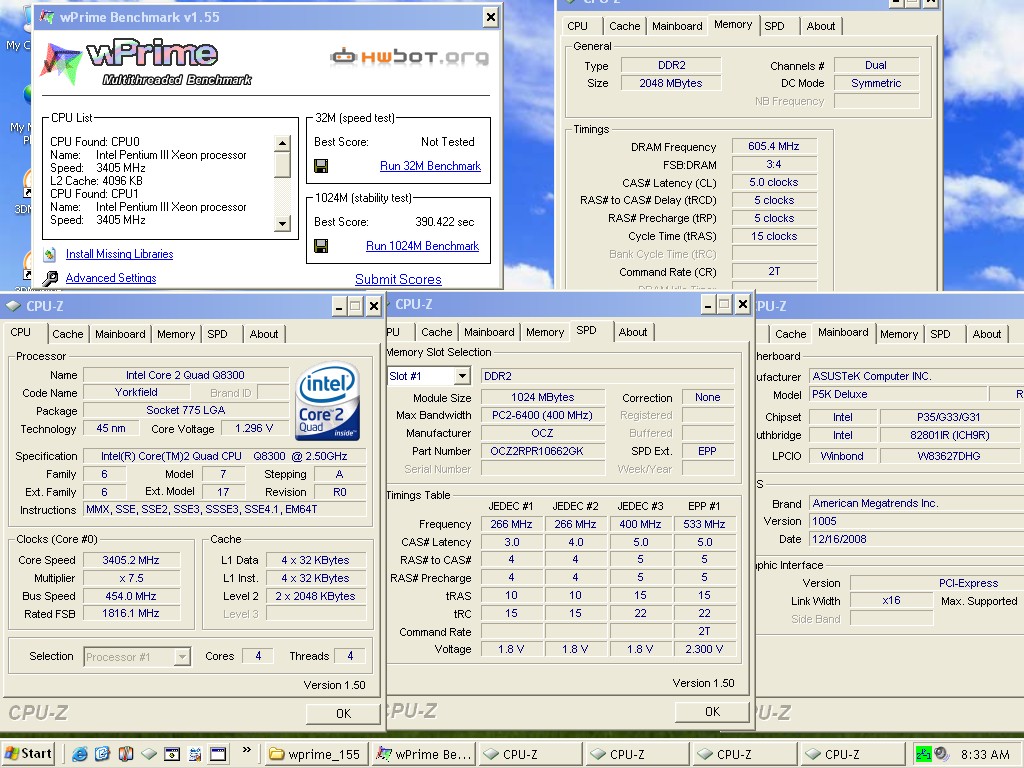1024x768 pixels.
Task: Click the OCZ2RPR10662GK part number field
Action: (x=543, y=451)
